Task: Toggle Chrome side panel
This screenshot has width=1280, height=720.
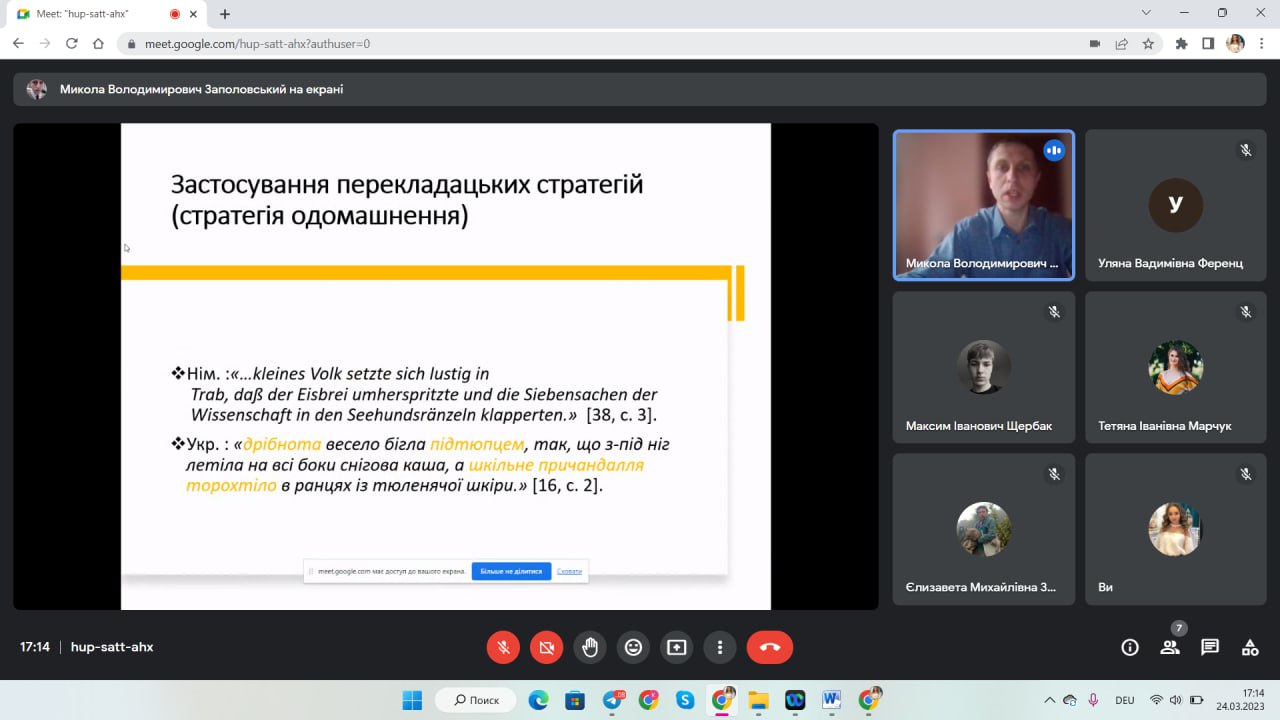Action: tap(1208, 44)
